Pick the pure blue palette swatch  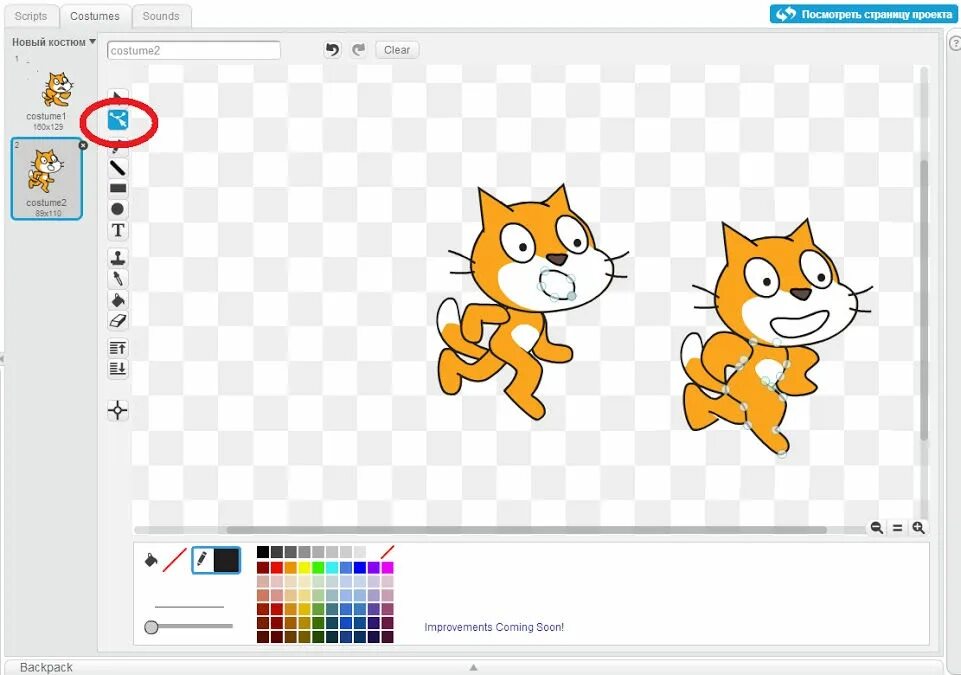[x=360, y=567]
